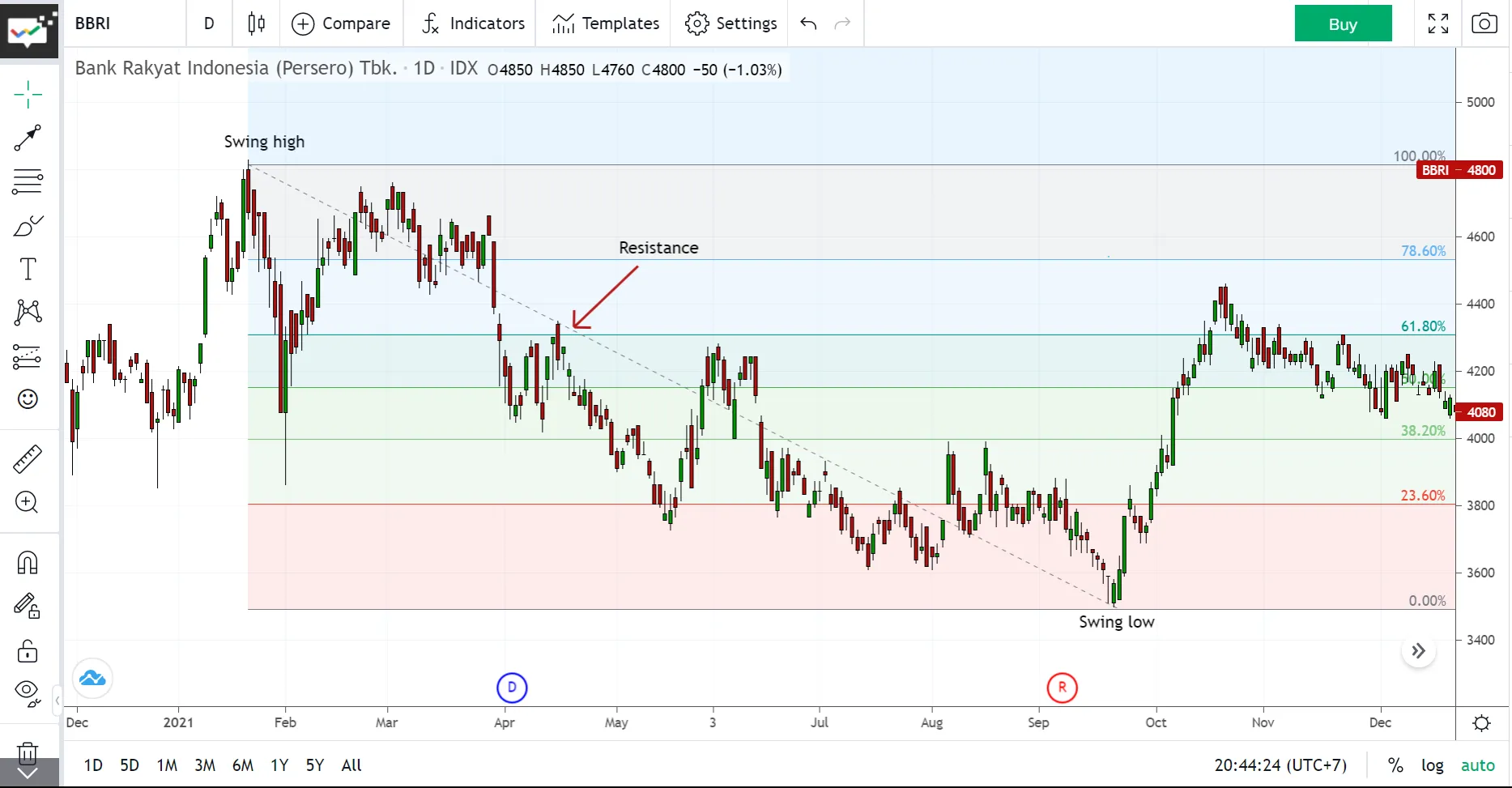Open the Indicators menu
Image resolution: width=1512 pixels, height=788 pixels.
click(x=473, y=23)
